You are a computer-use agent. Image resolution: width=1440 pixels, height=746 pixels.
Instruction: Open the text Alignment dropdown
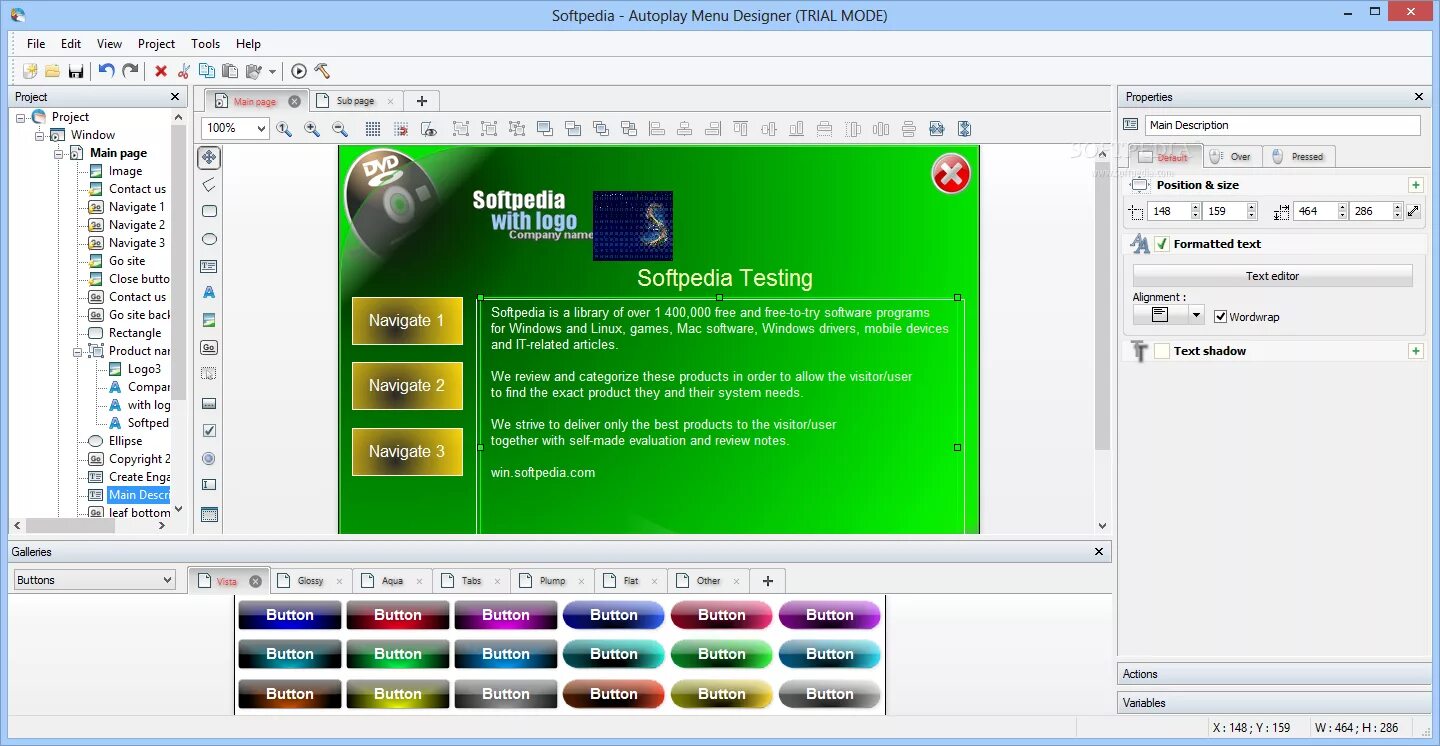1196,315
